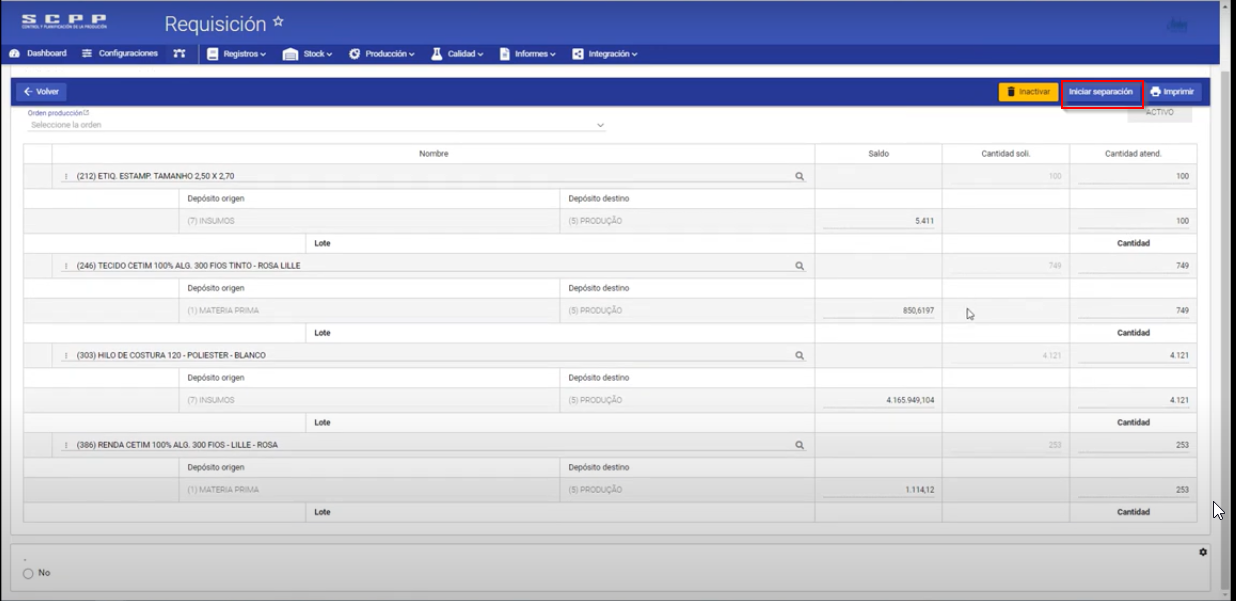The height and width of the screenshot is (601, 1236).
Task: Click Cantidad atend. field 253 for RENDA row
Action: pyautogui.click(x=1133, y=445)
